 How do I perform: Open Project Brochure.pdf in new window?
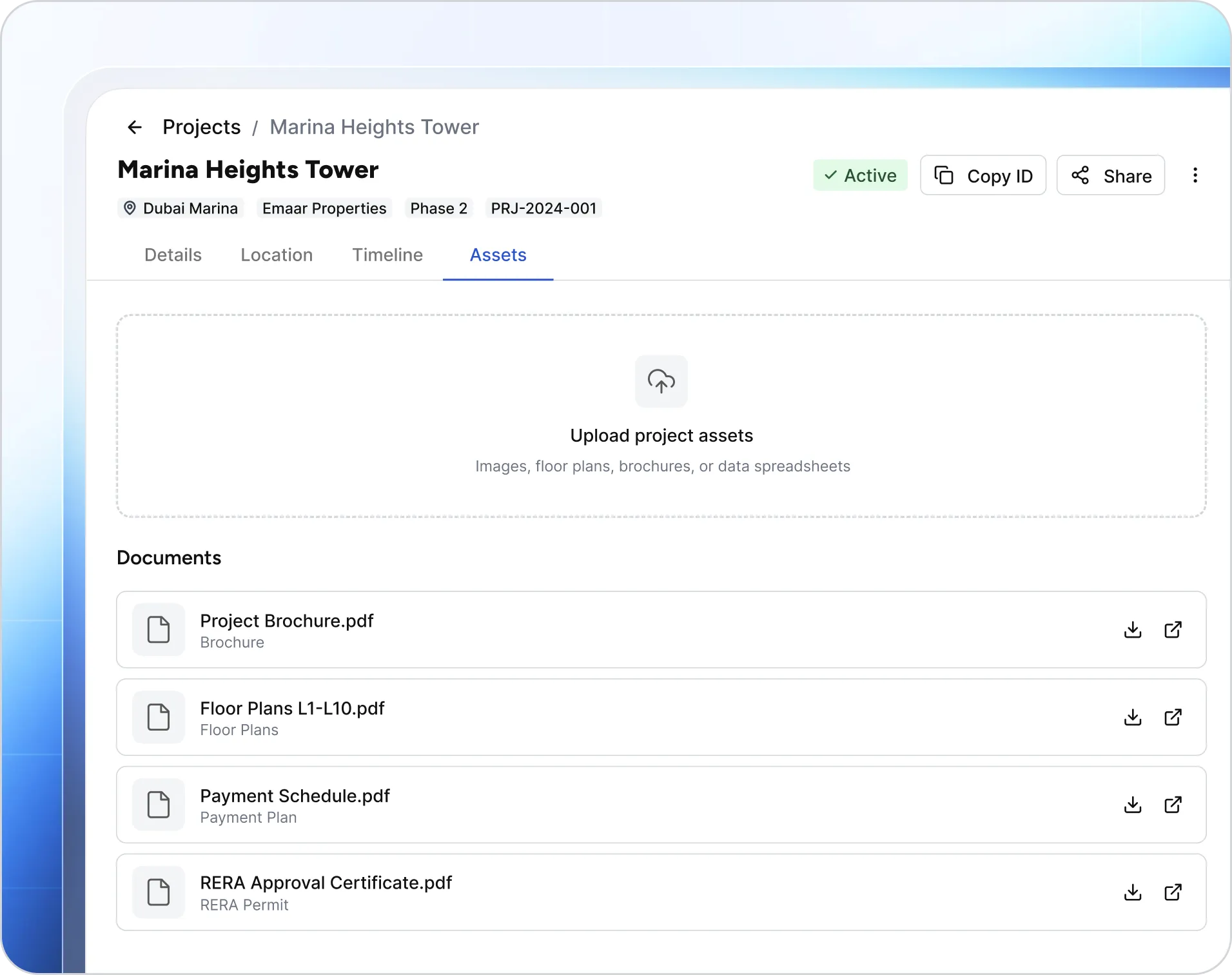(x=1173, y=629)
